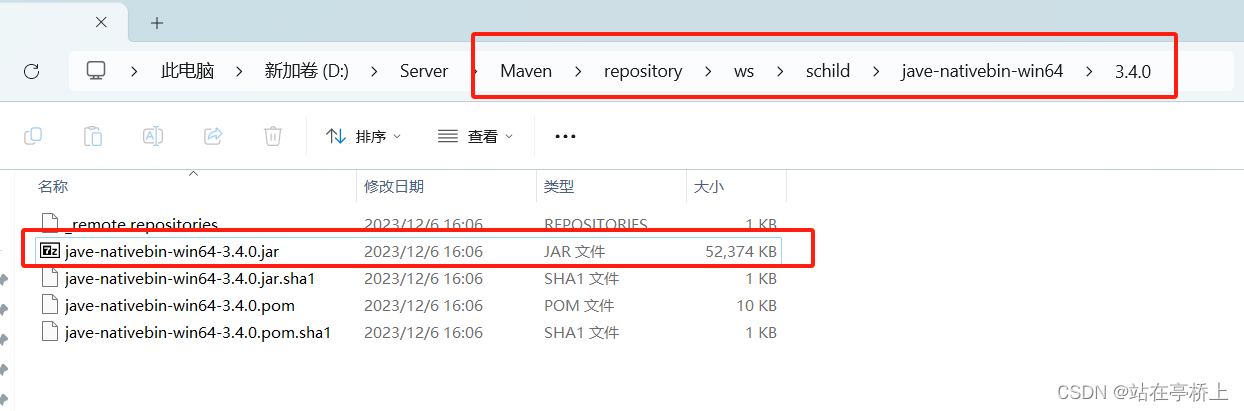Expand chevron after repository breadcrumb
The image size is (1244, 411).
pos(708,71)
